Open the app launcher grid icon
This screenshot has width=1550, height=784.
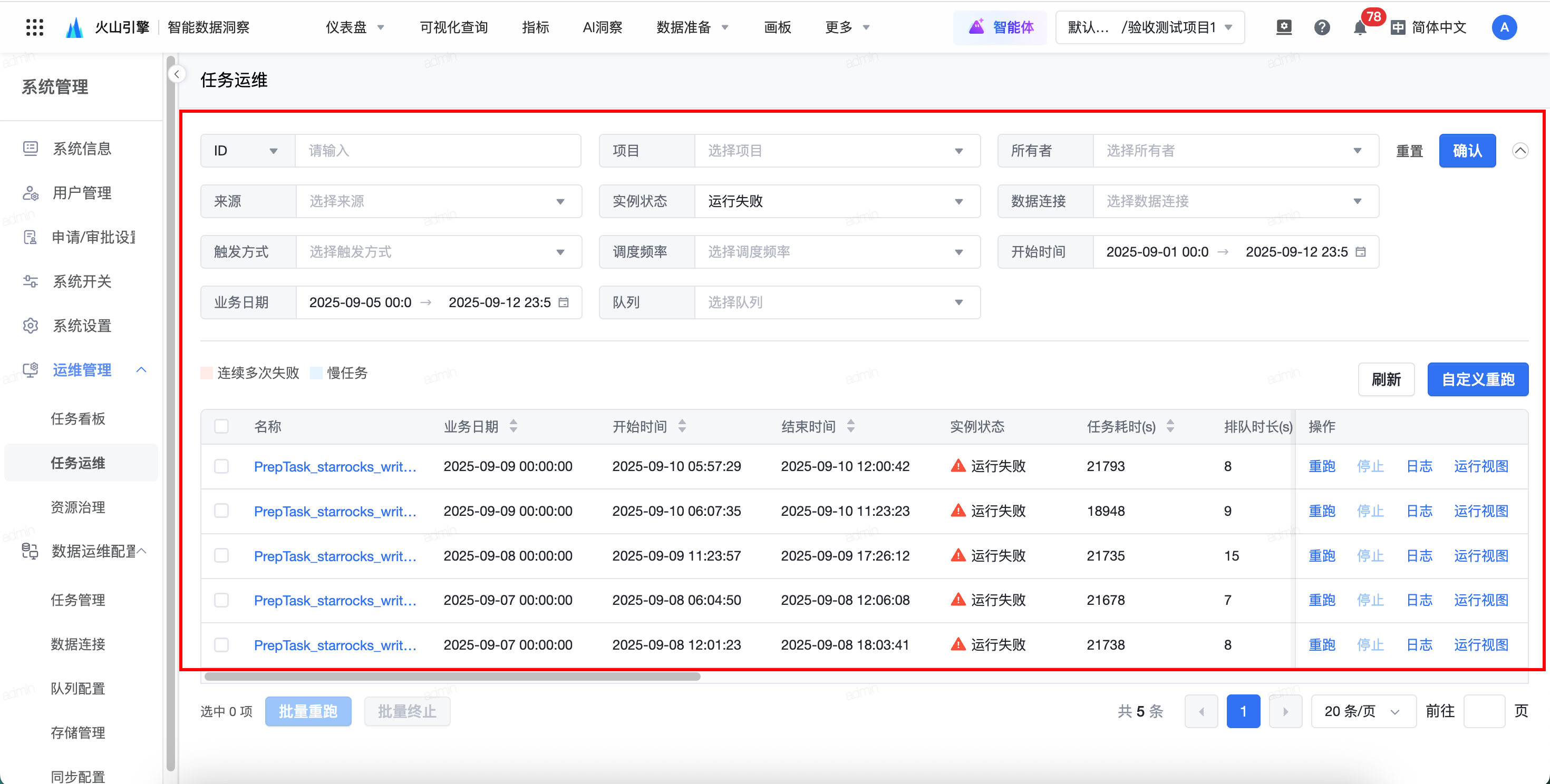(35, 27)
